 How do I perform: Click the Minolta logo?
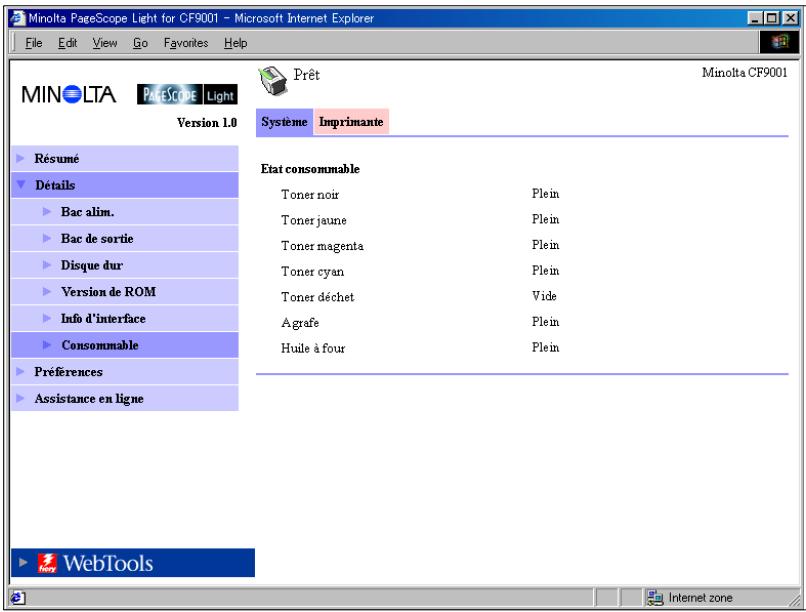click(x=69, y=95)
